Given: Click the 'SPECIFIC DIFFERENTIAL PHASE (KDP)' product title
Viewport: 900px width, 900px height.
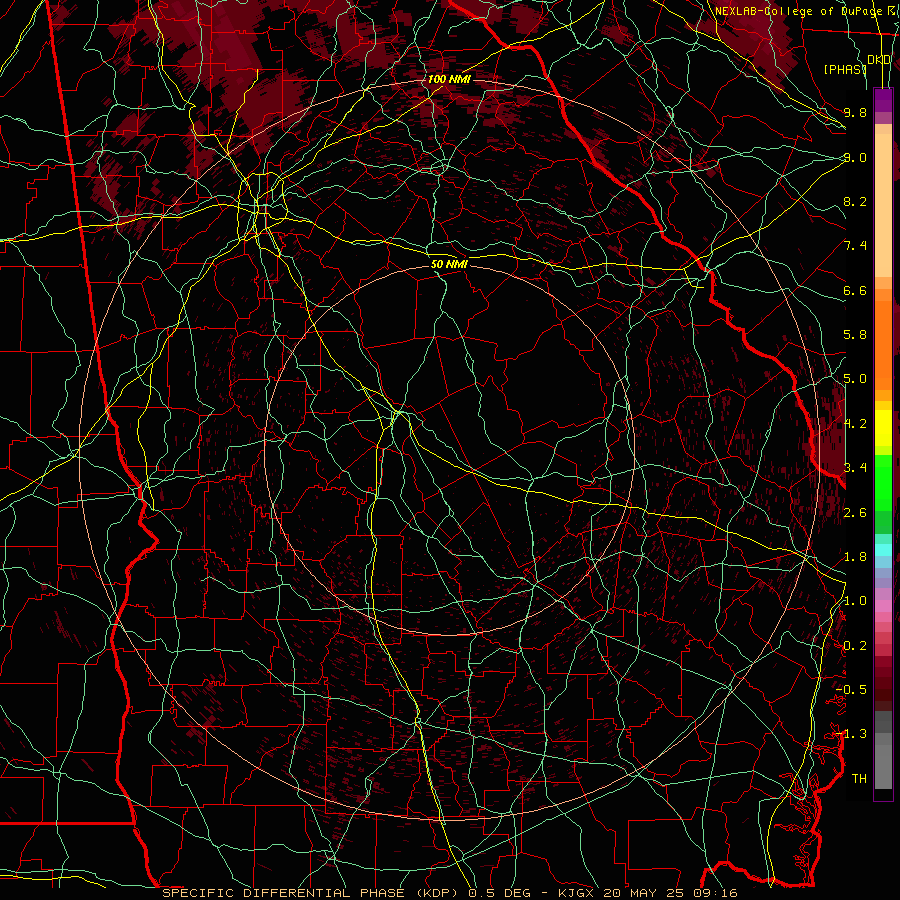Looking at the screenshot, I should pyautogui.click(x=311, y=893).
